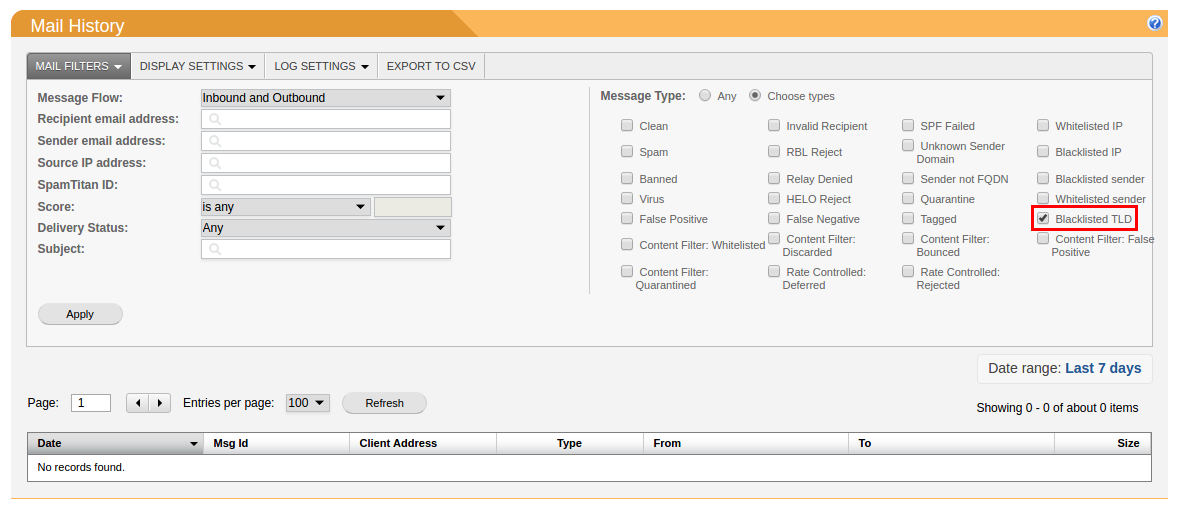Tick the Quarantine checkbox

908,199
